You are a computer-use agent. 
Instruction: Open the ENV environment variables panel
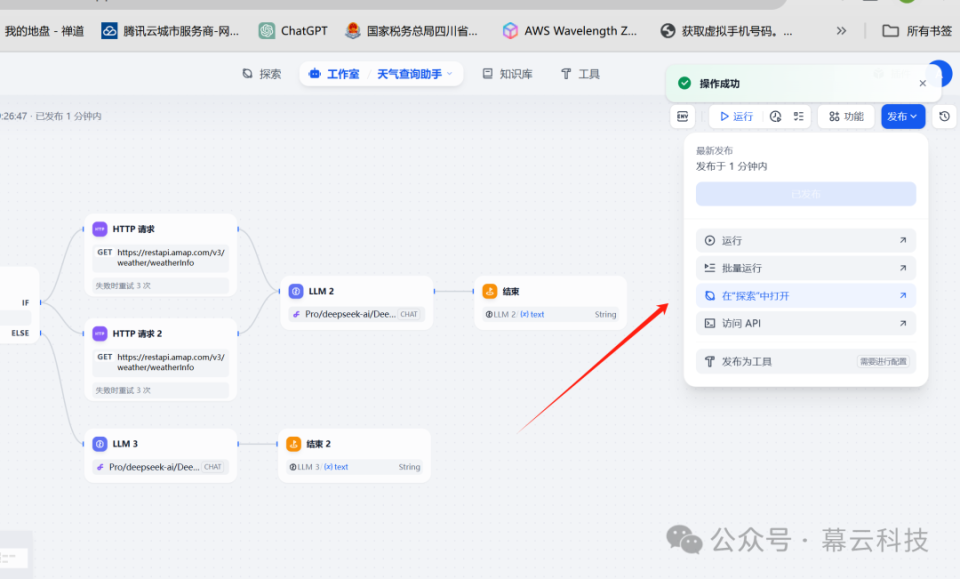coord(682,117)
